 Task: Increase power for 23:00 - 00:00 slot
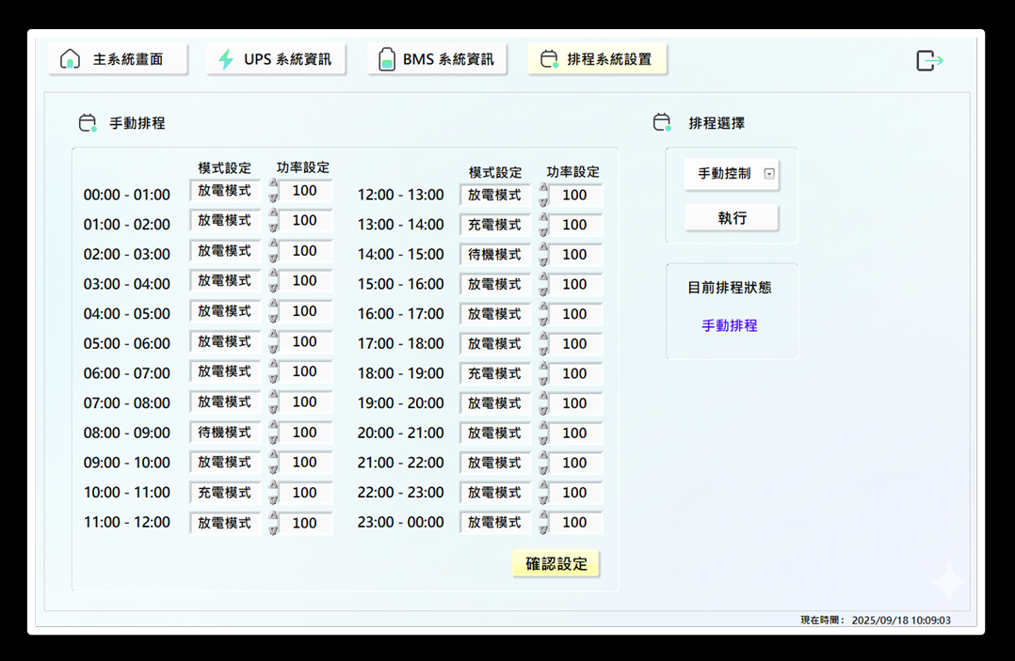pos(543,517)
